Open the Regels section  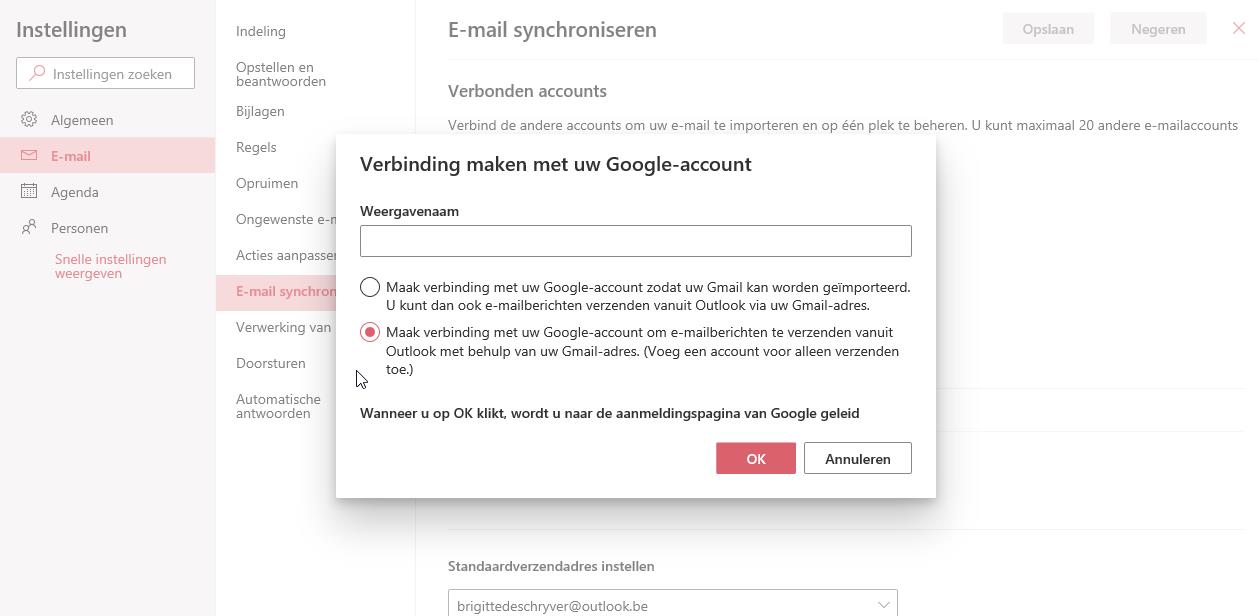pos(256,147)
